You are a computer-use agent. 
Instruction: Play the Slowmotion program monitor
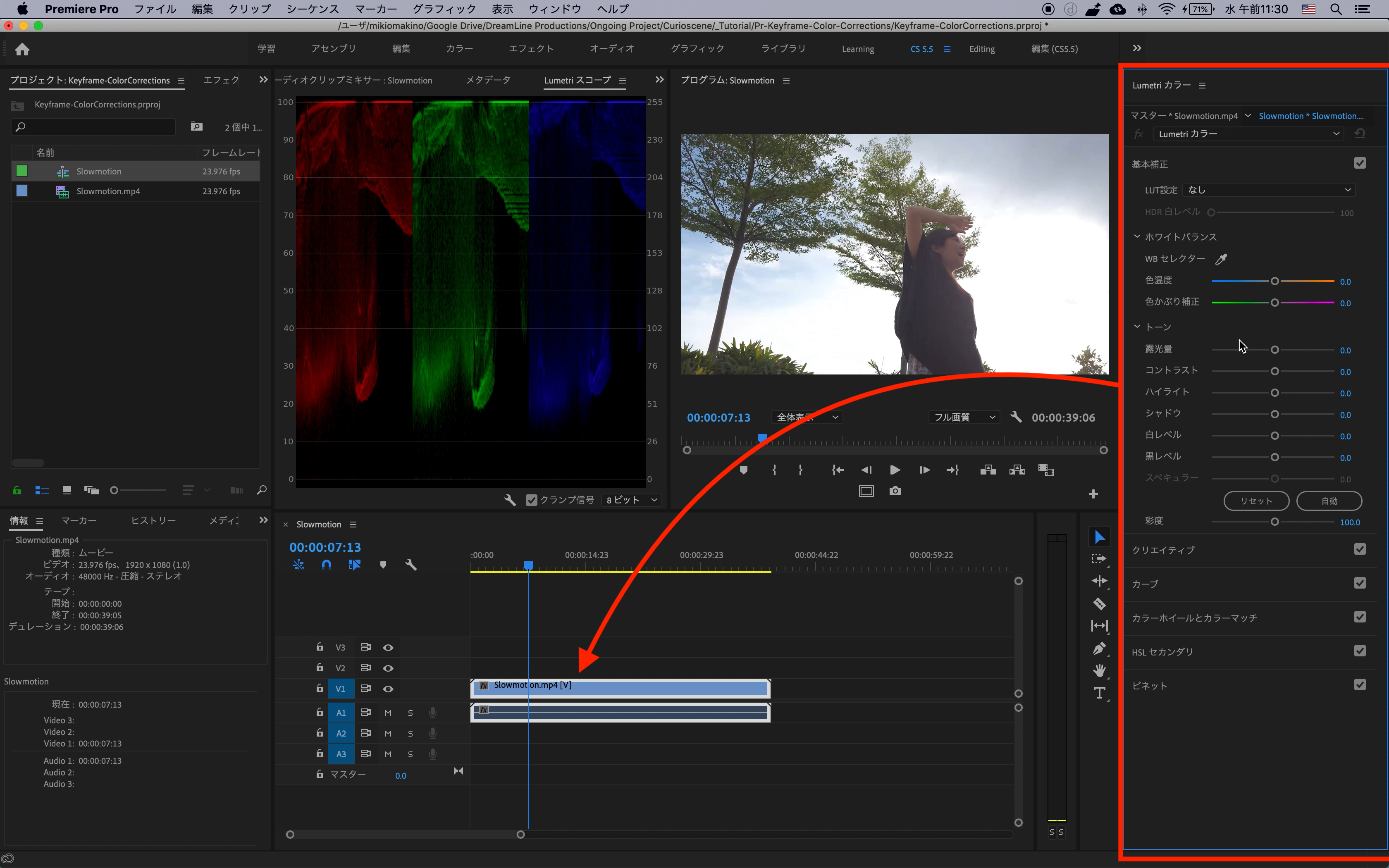coord(895,470)
